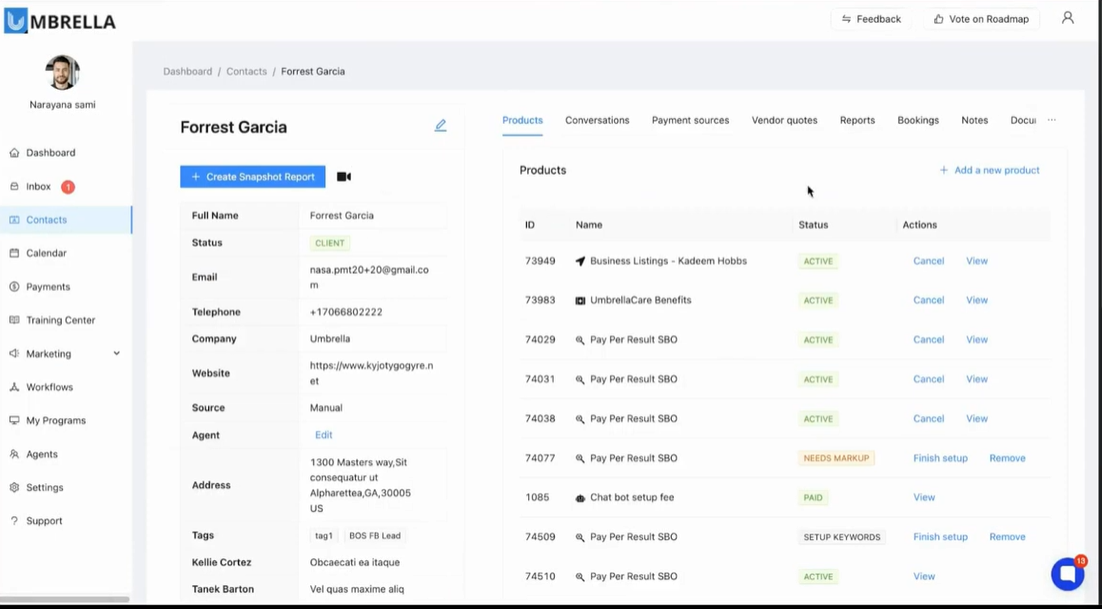Click Finish setup for product 74077
Image resolution: width=1102 pixels, height=609 pixels.
pyautogui.click(x=940, y=458)
